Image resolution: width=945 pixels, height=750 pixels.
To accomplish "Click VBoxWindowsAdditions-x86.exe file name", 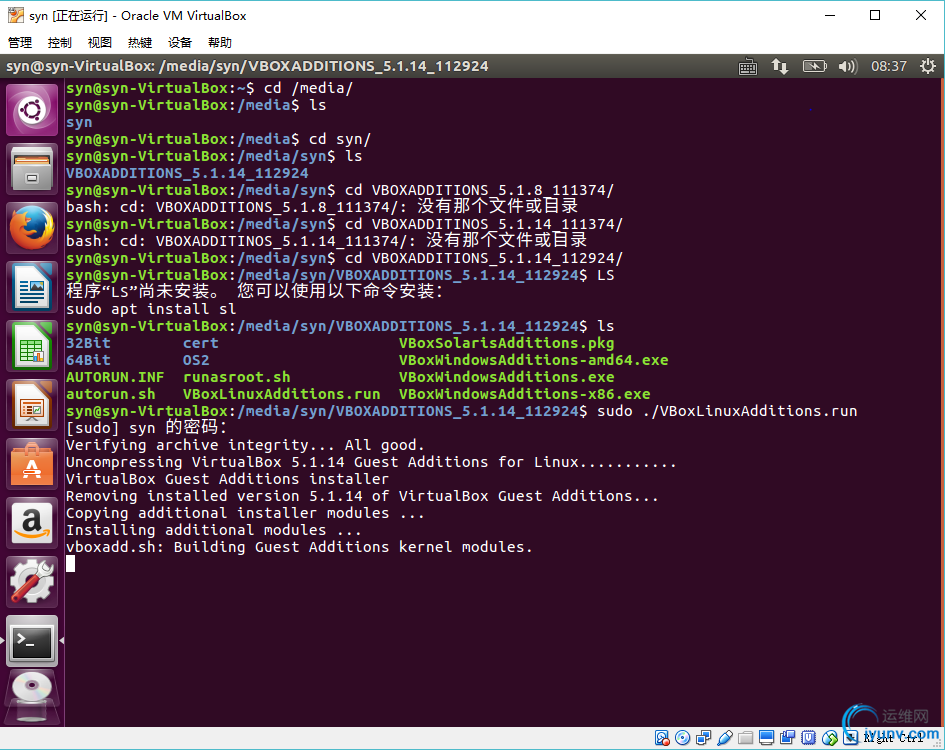I will click(524, 394).
